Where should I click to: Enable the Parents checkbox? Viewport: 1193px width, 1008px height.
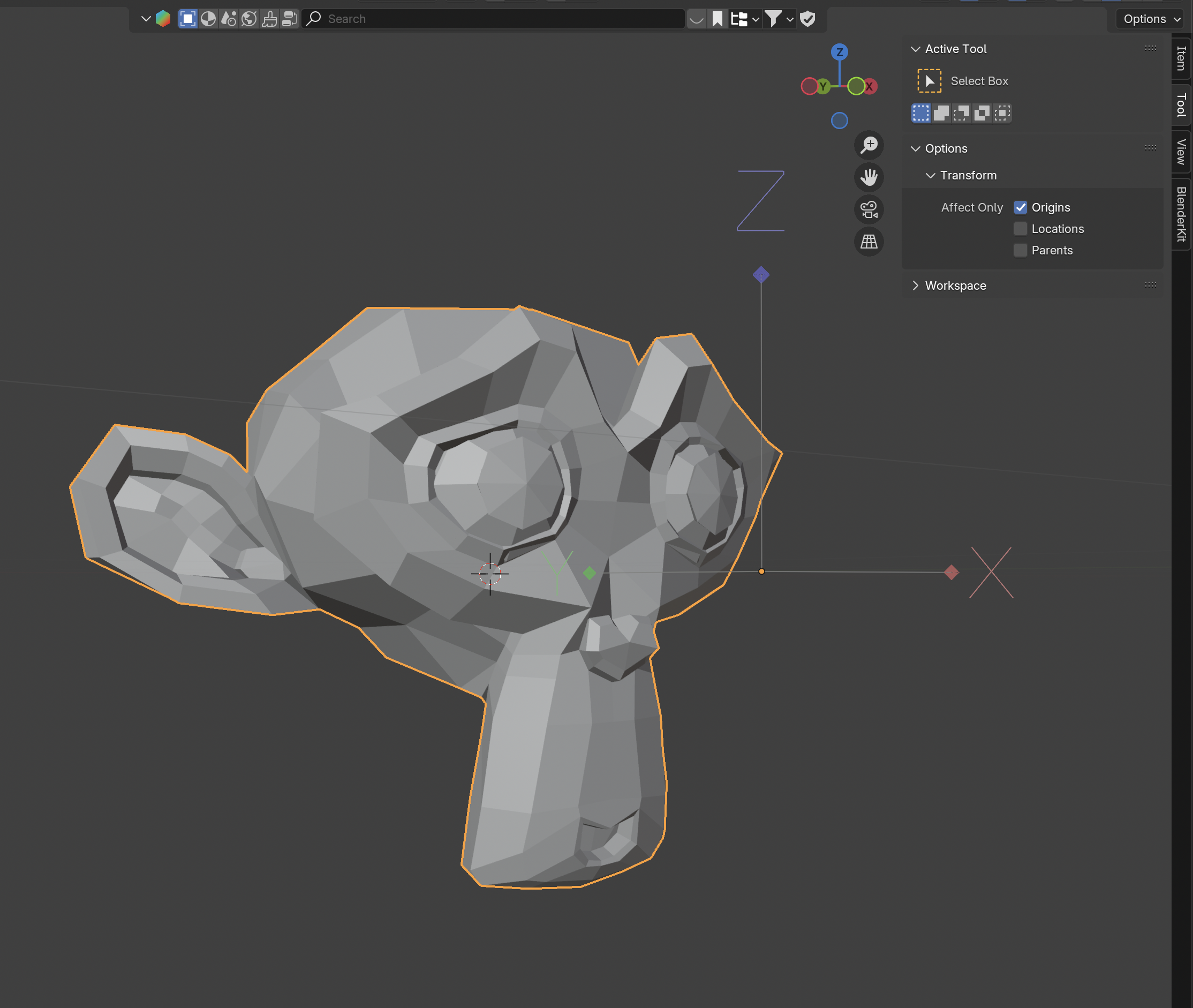click(1020, 250)
